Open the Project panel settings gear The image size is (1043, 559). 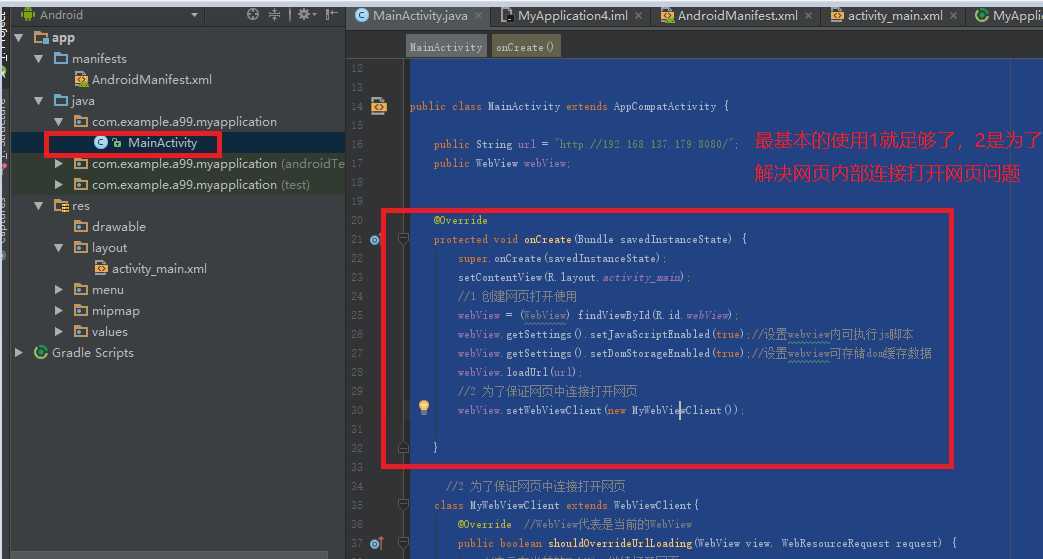[305, 15]
